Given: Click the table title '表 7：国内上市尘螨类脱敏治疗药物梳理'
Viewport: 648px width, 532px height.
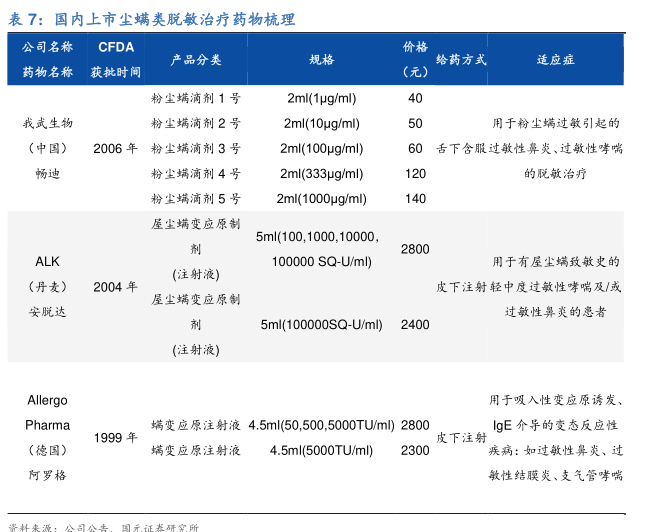Looking at the screenshot, I should tap(152, 19).
